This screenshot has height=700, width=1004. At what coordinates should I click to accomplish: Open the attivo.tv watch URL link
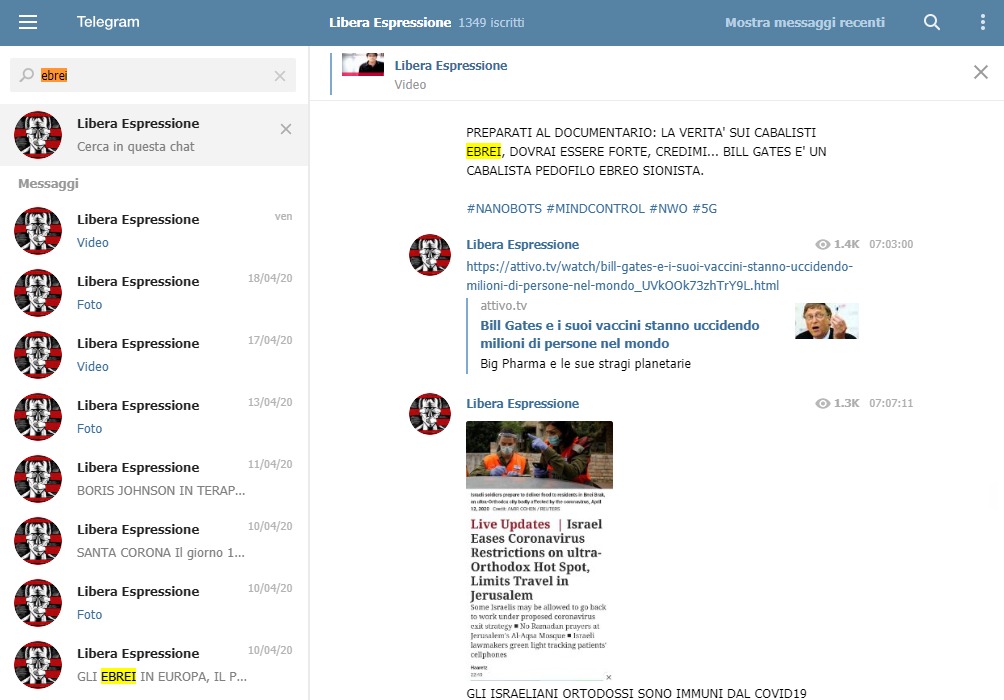click(660, 276)
